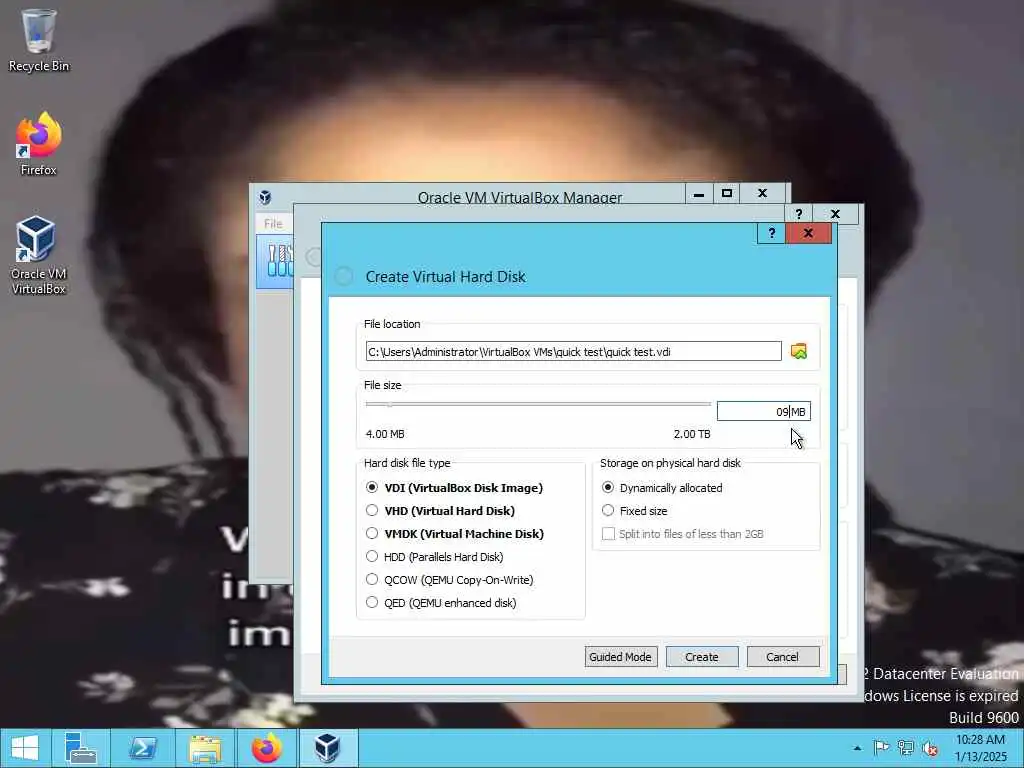Viewport: 1024px width, 768px height.
Task: Click the file size MB input field
Action: pyautogui.click(x=763, y=411)
